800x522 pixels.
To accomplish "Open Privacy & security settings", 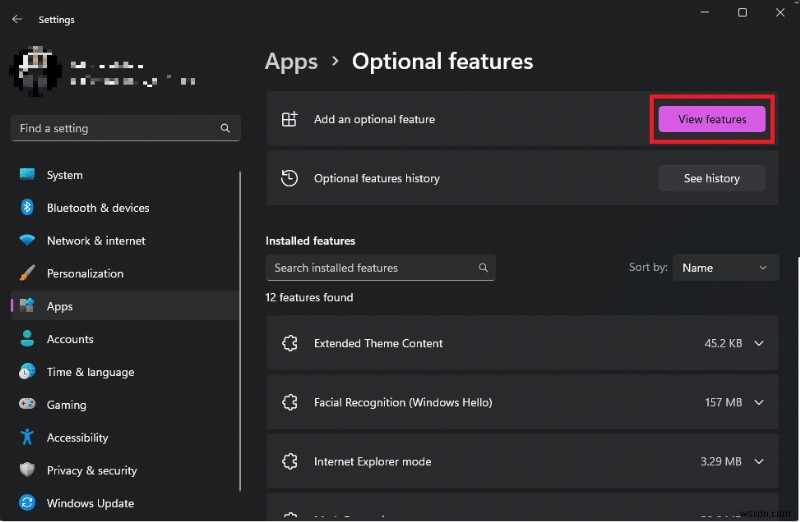I will pos(124,469).
